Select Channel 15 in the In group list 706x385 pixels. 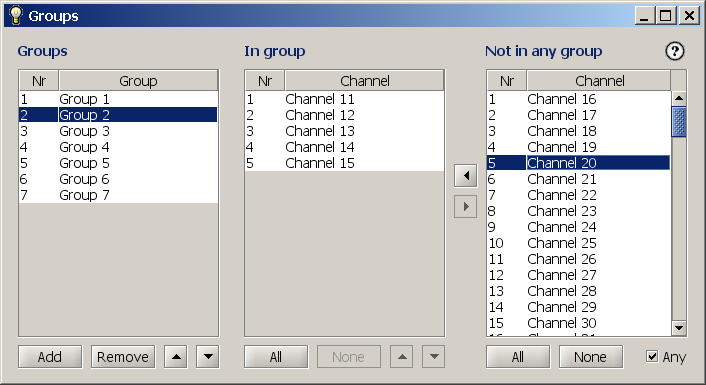click(x=344, y=163)
